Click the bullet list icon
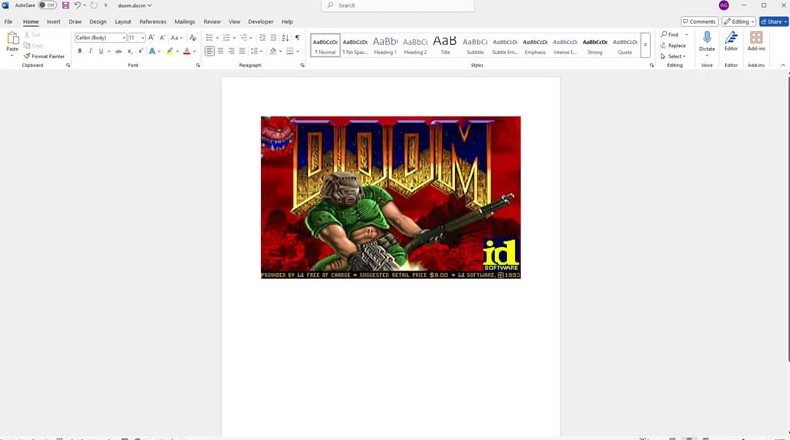The width and height of the screenshot is (790, 440). (209, 38)
